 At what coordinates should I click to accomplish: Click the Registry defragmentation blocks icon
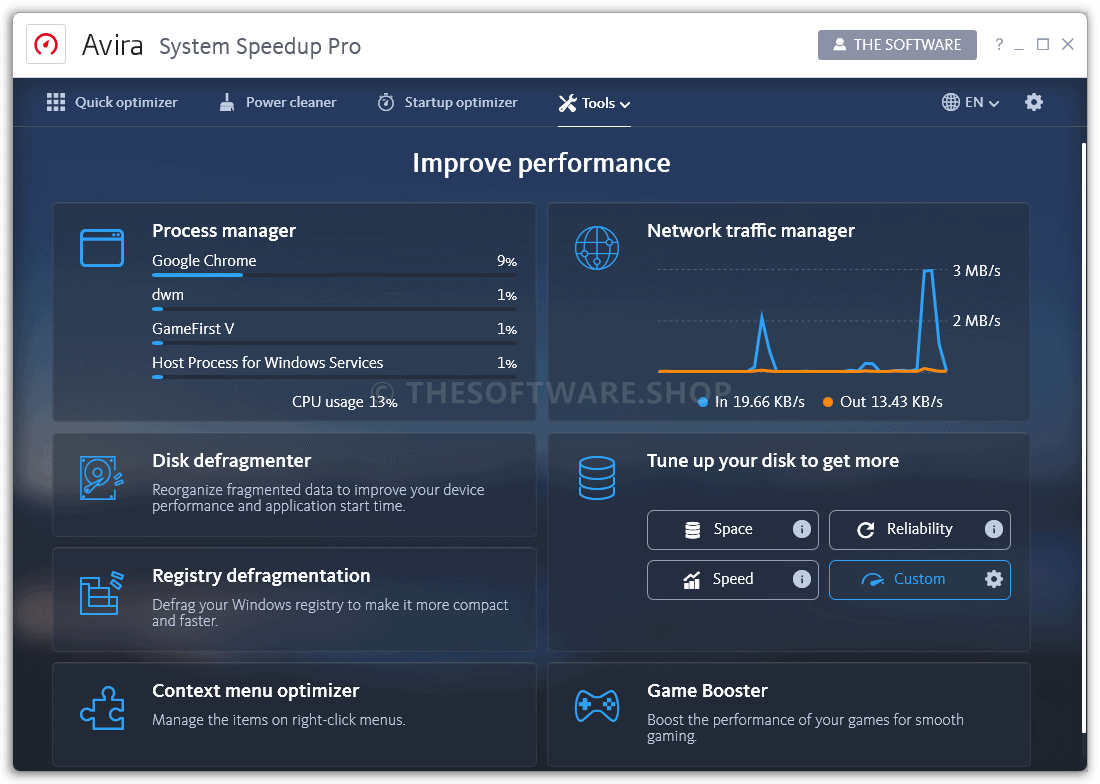click(x=102, y=593)
